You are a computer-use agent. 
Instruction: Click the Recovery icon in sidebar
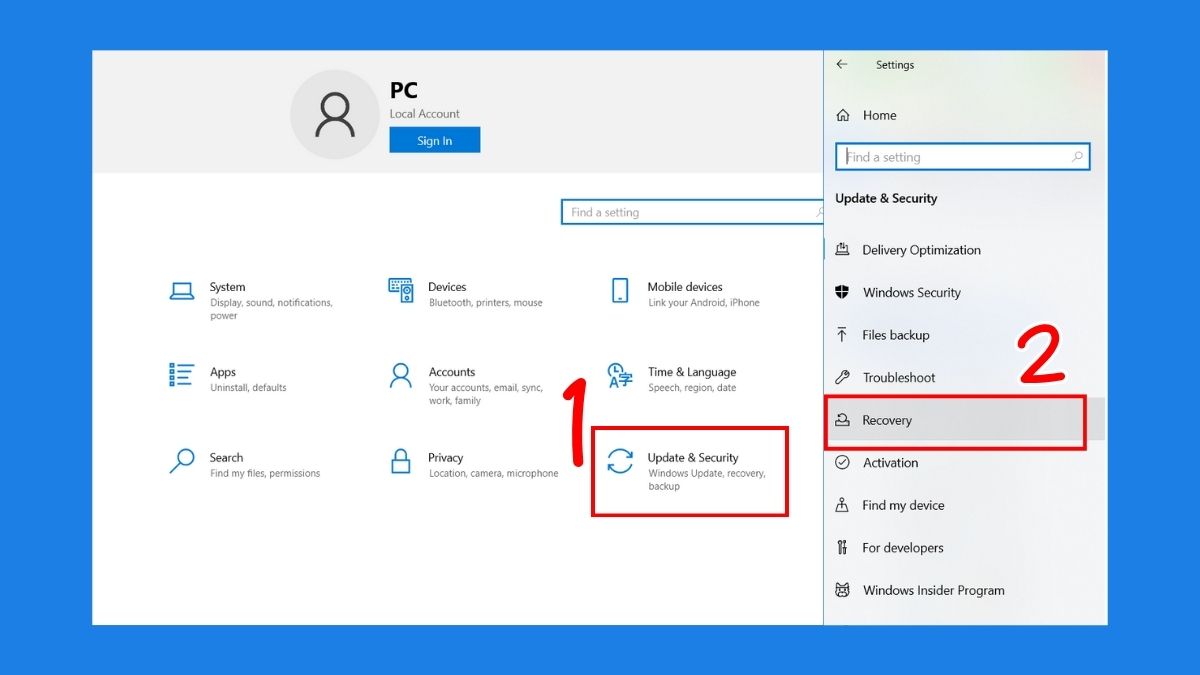point(842,420)
